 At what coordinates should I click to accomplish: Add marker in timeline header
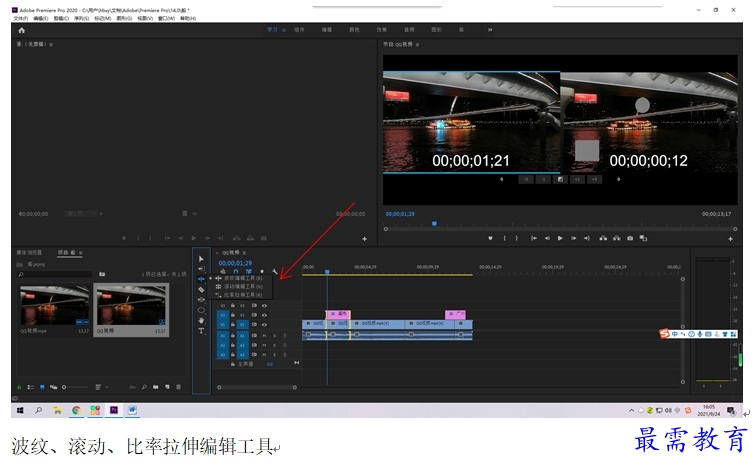262,271
